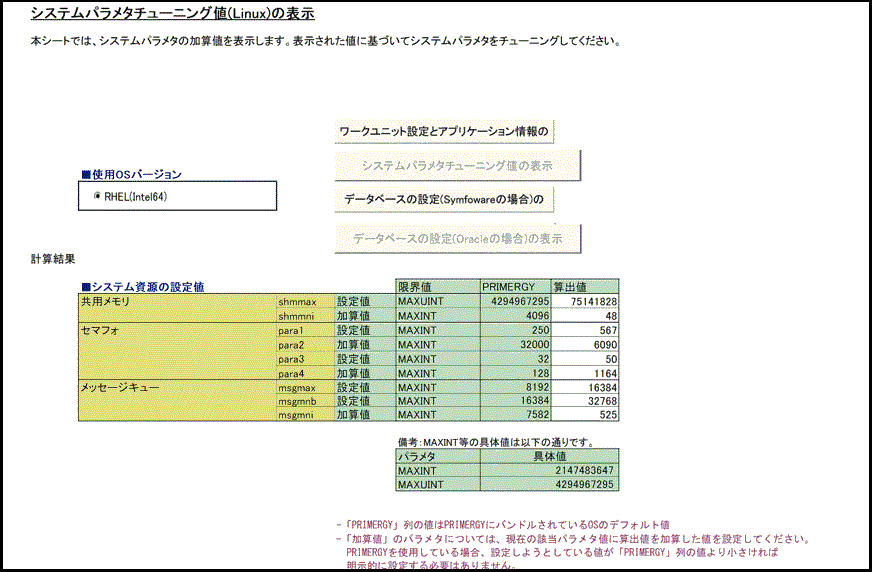The image size is (872, 572).
Task: Select calculated value 6090 for para2
Action: (x=585, y=345)
